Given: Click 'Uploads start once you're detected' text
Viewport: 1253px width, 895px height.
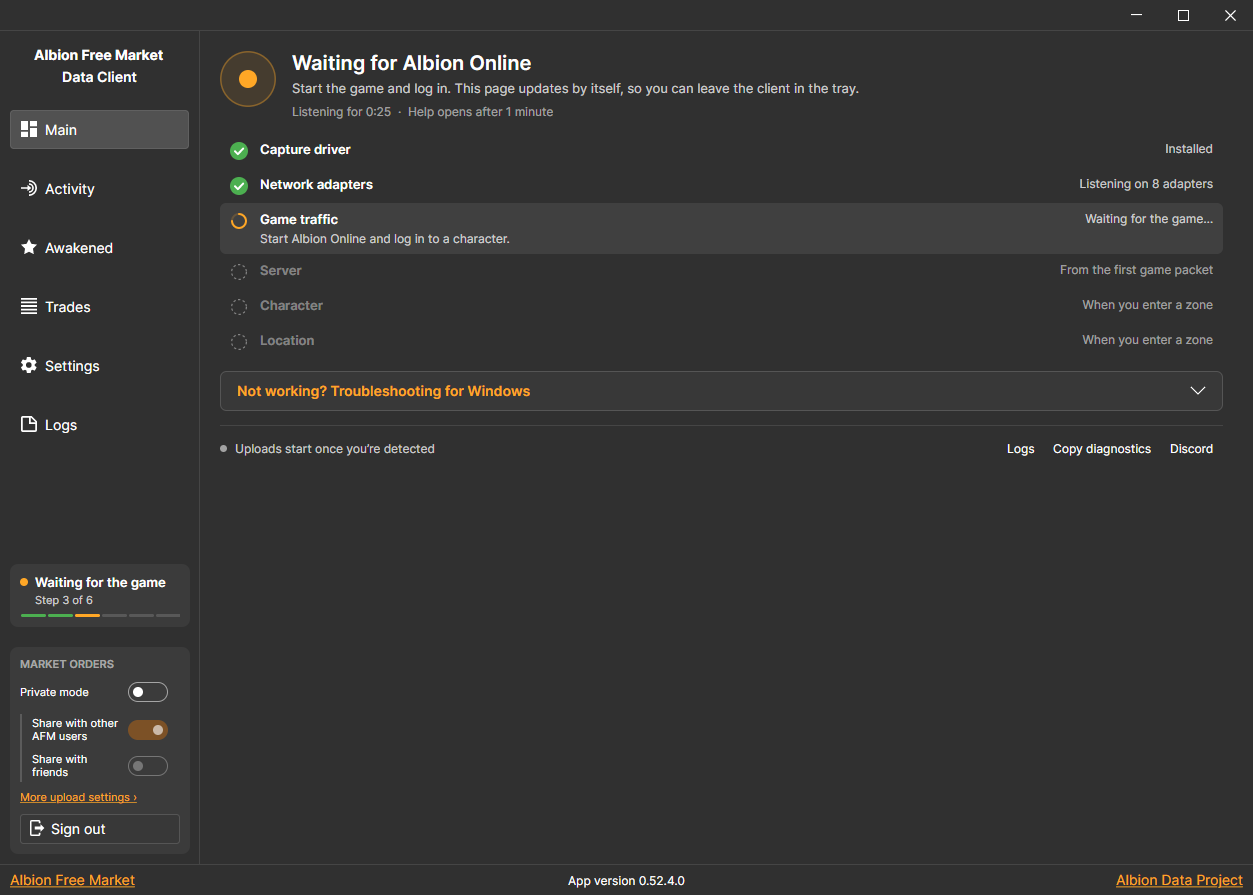Looking at the screenshot, I should 335,449.
